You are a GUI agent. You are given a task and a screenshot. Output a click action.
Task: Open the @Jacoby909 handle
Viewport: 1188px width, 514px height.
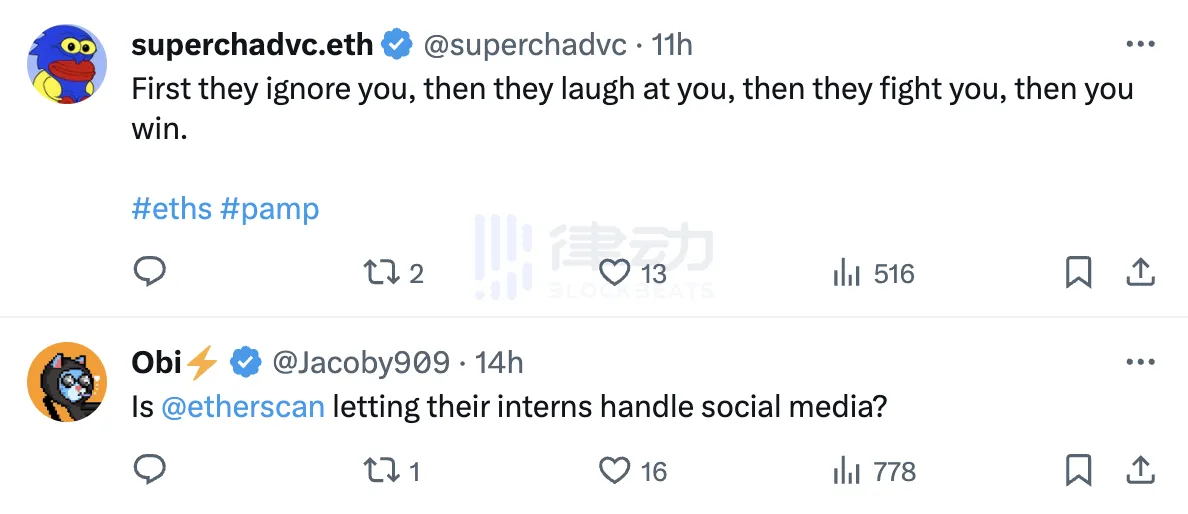(361, 362)
